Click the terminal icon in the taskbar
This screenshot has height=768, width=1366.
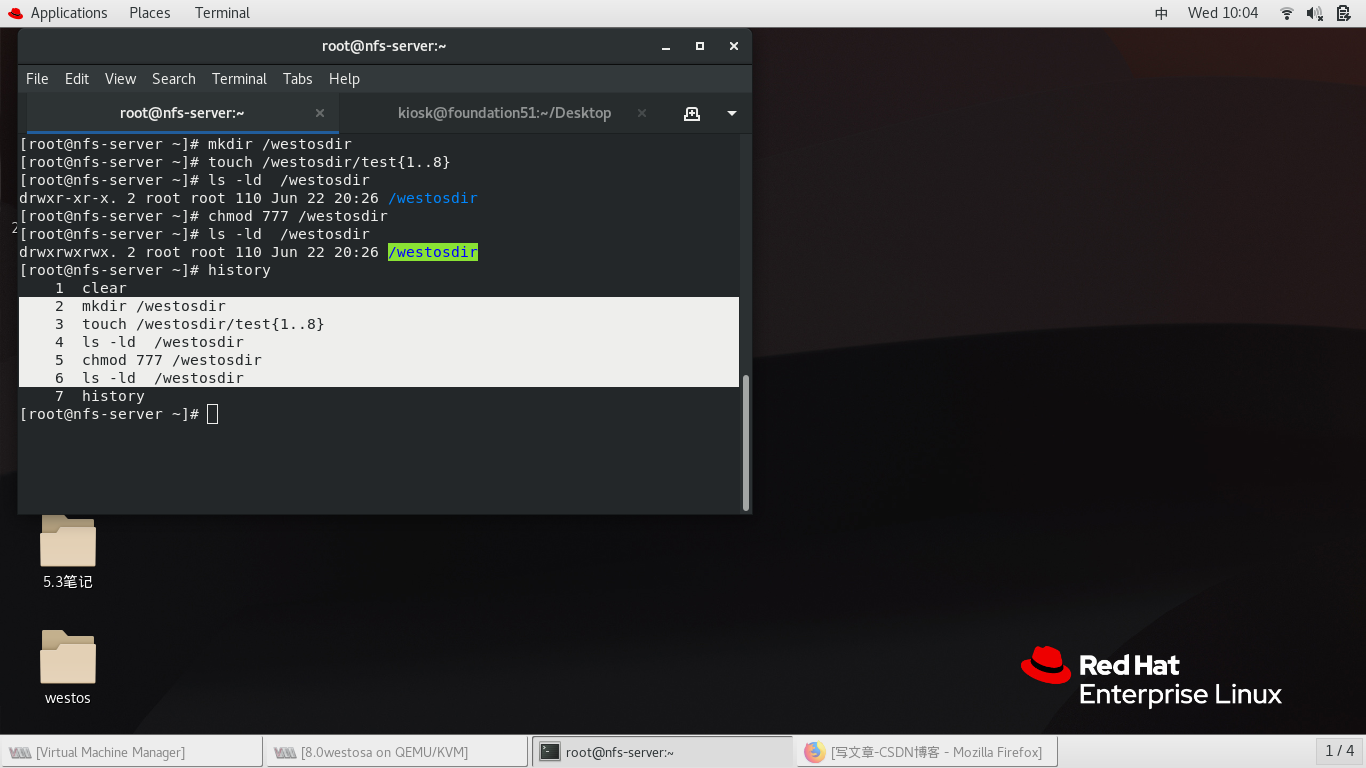point(550,752)
